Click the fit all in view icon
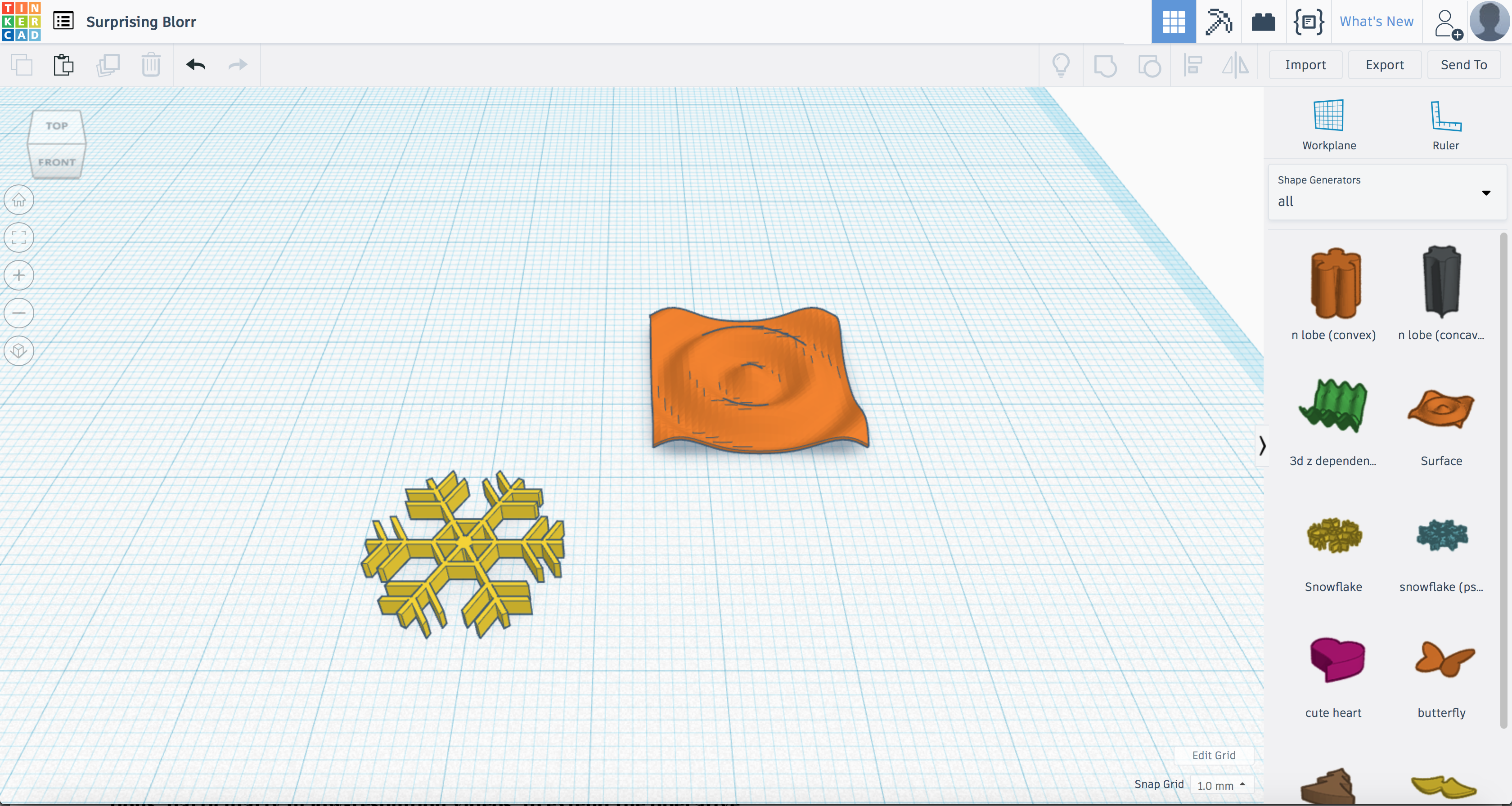Viewport: 1512px width, 806px height. [x=19, y=237]
